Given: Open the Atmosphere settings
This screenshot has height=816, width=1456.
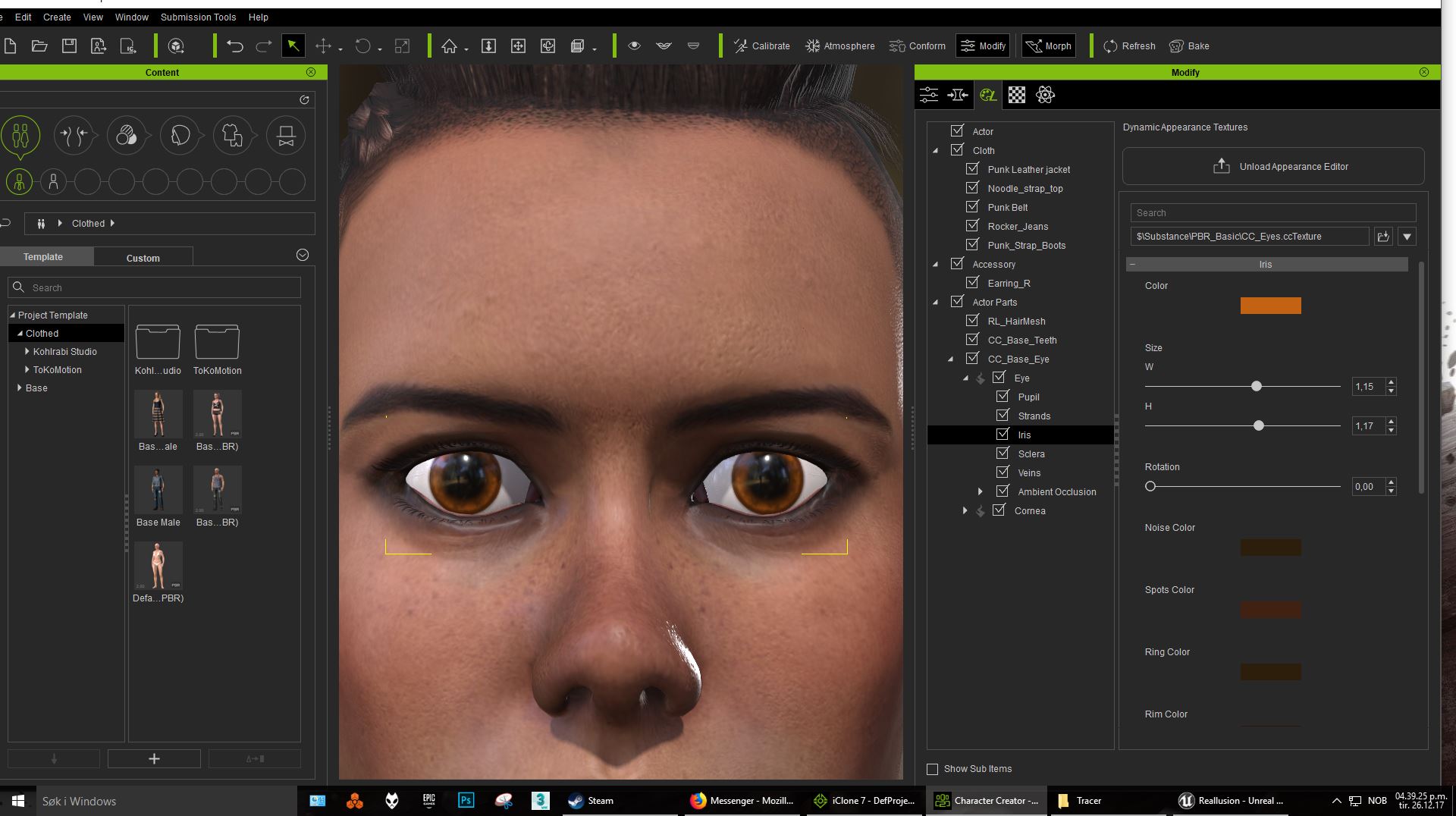Looking at the screenshot, I should point(839,46).
